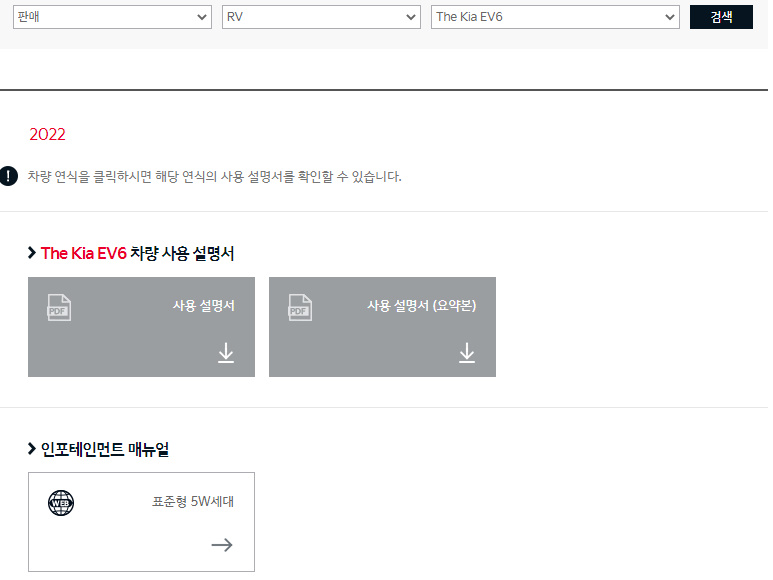The image size is (773, 580).
Task: Click the exclamation info icon
Action: pyautogui.click(x=8, y=176)
